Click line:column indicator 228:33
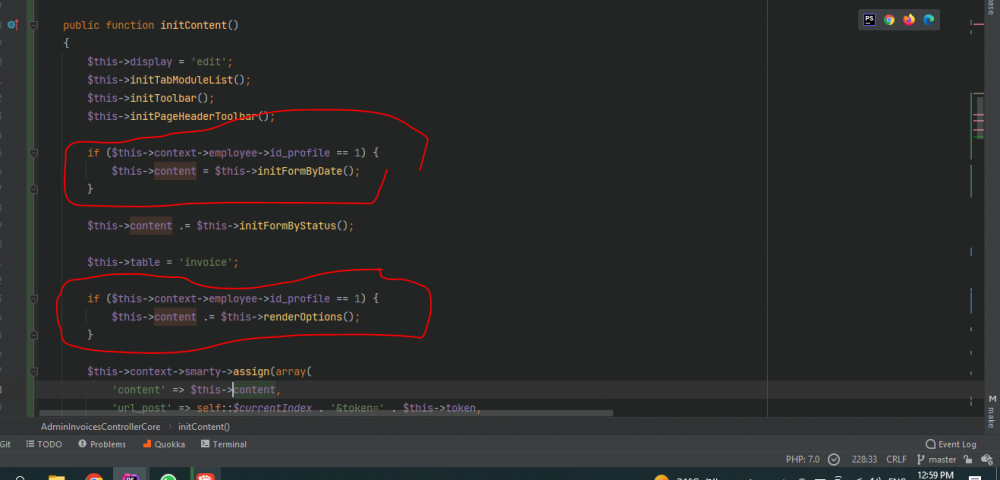 click(x=864, y=460)
